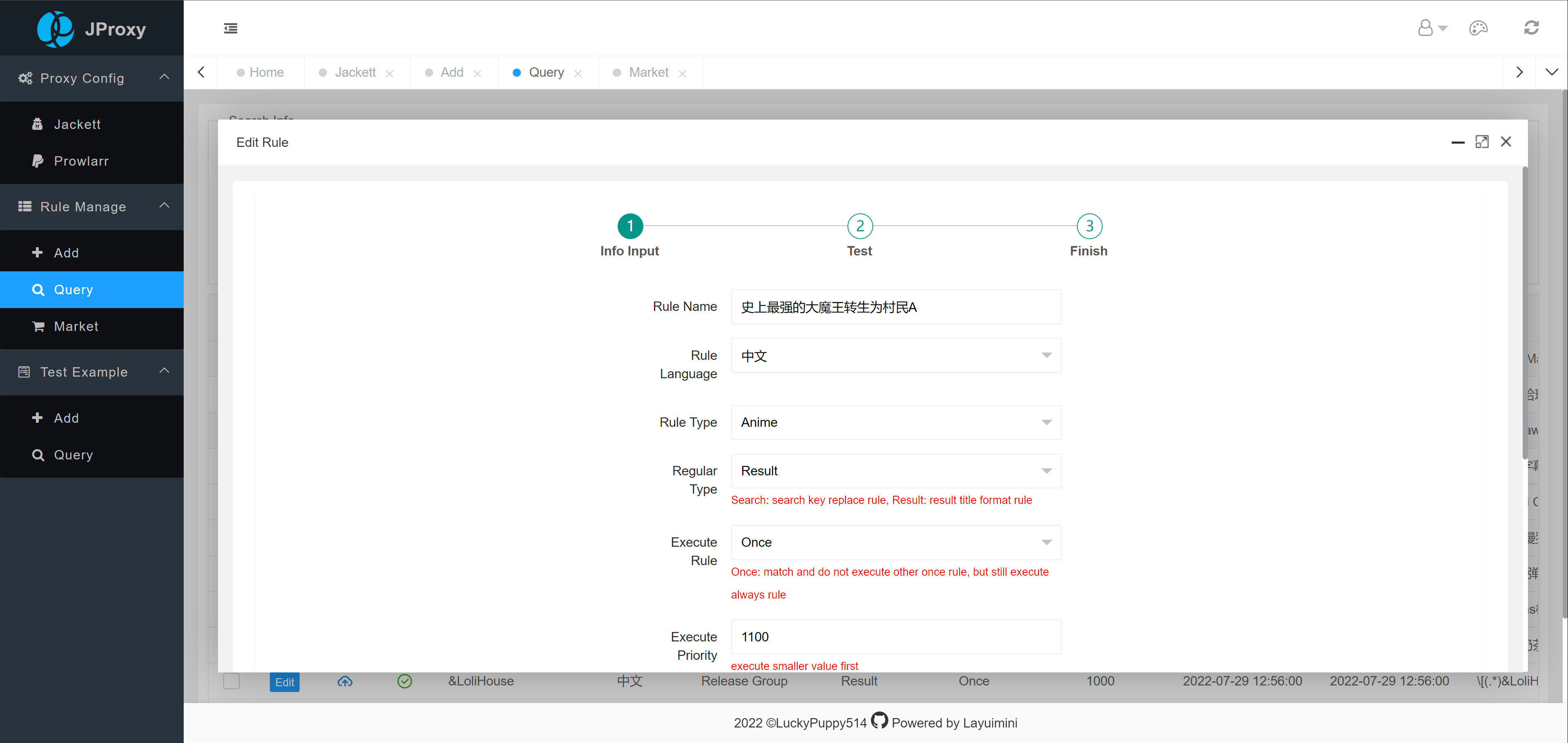
Task: Open the Rule Language dropdown
Action: (x=895, y=355)
